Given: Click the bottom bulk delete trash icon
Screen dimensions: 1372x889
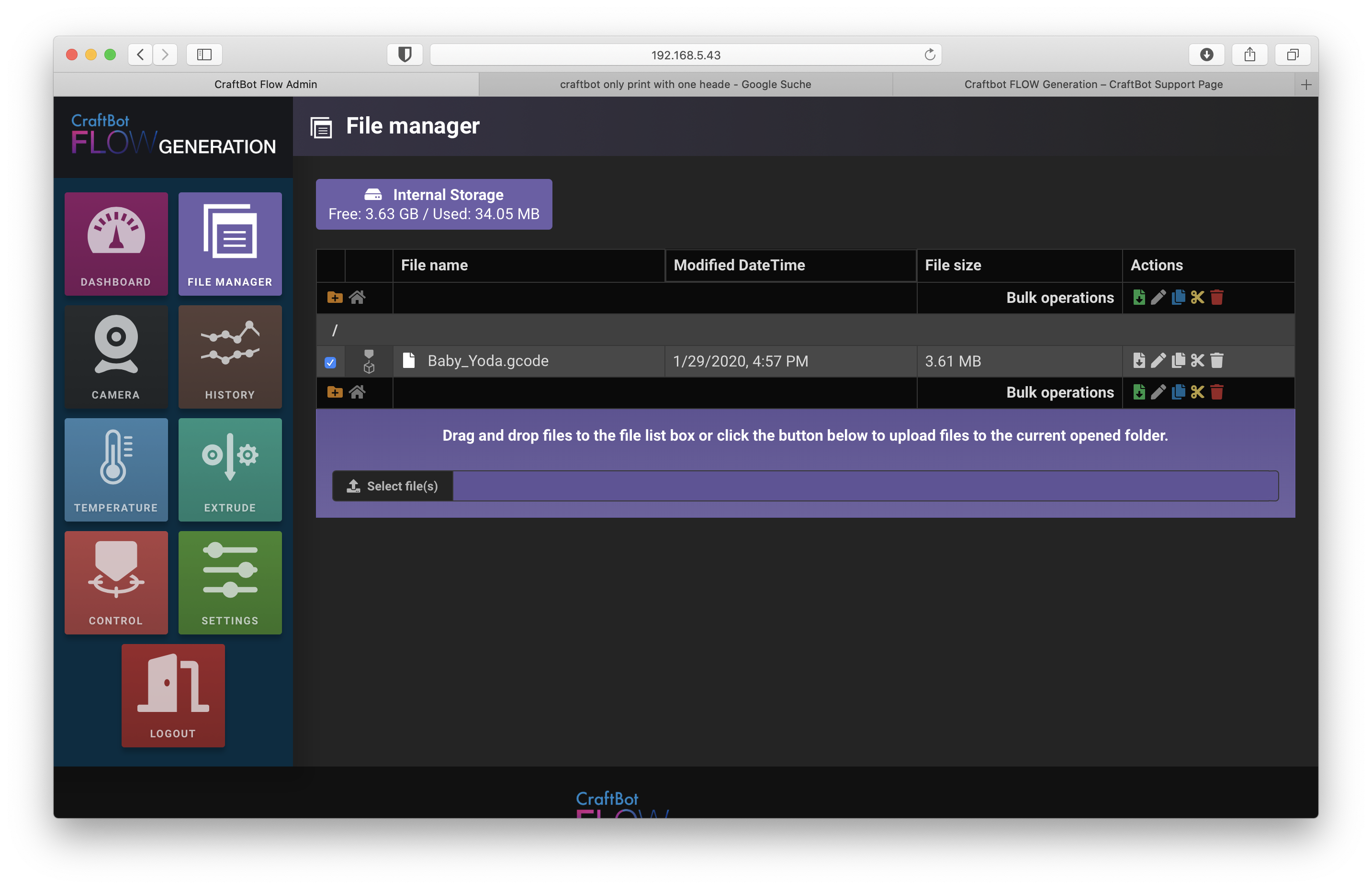Looking at the screenshot, I should 1217,392.
